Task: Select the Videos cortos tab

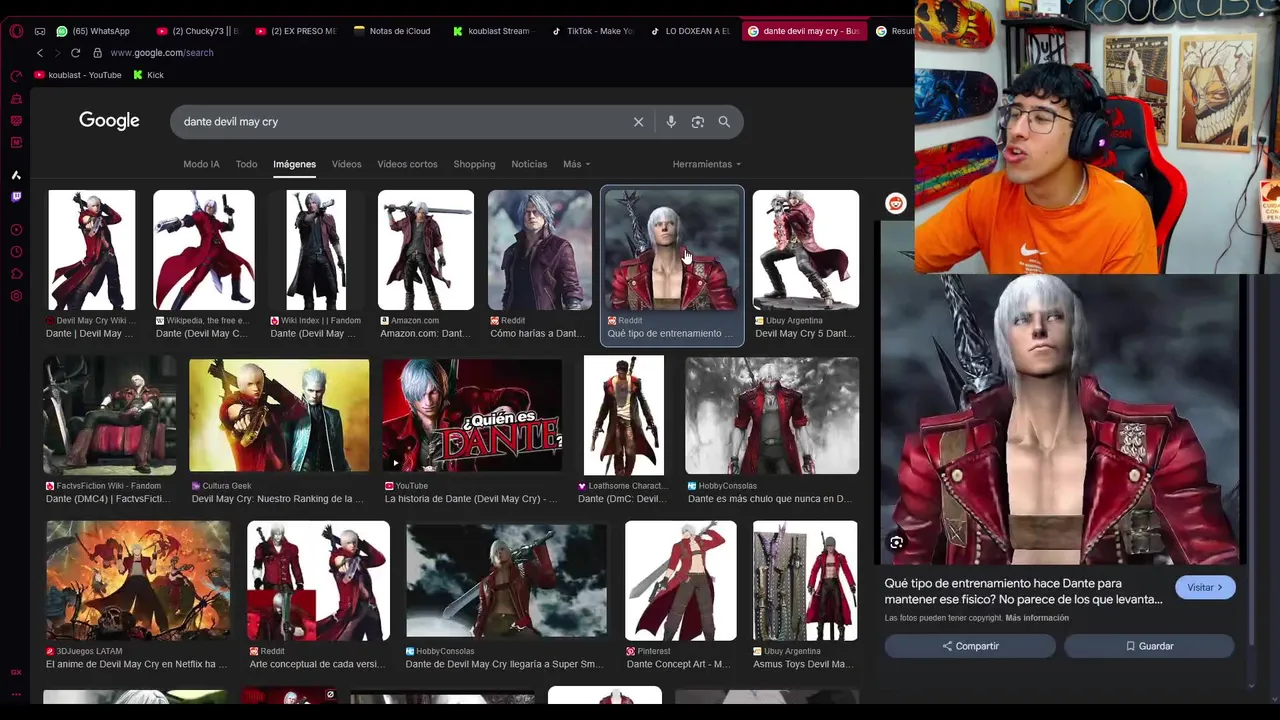Action: click(x=407, y=164)
